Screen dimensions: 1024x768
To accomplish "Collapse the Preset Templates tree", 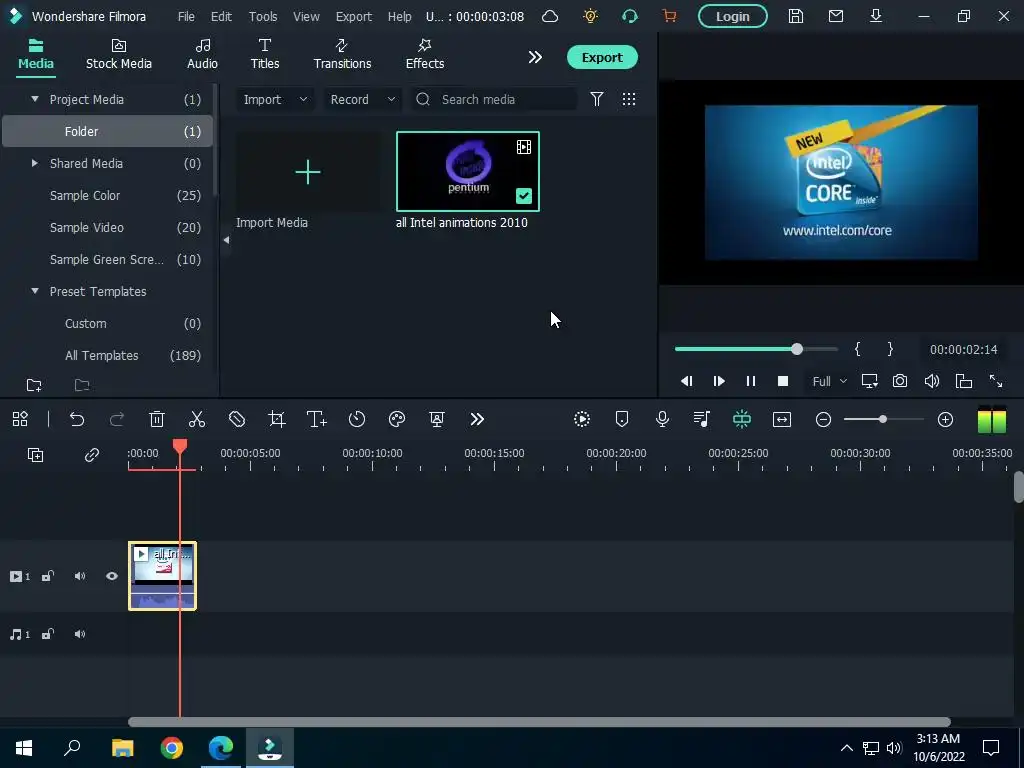I will [35, 291].
